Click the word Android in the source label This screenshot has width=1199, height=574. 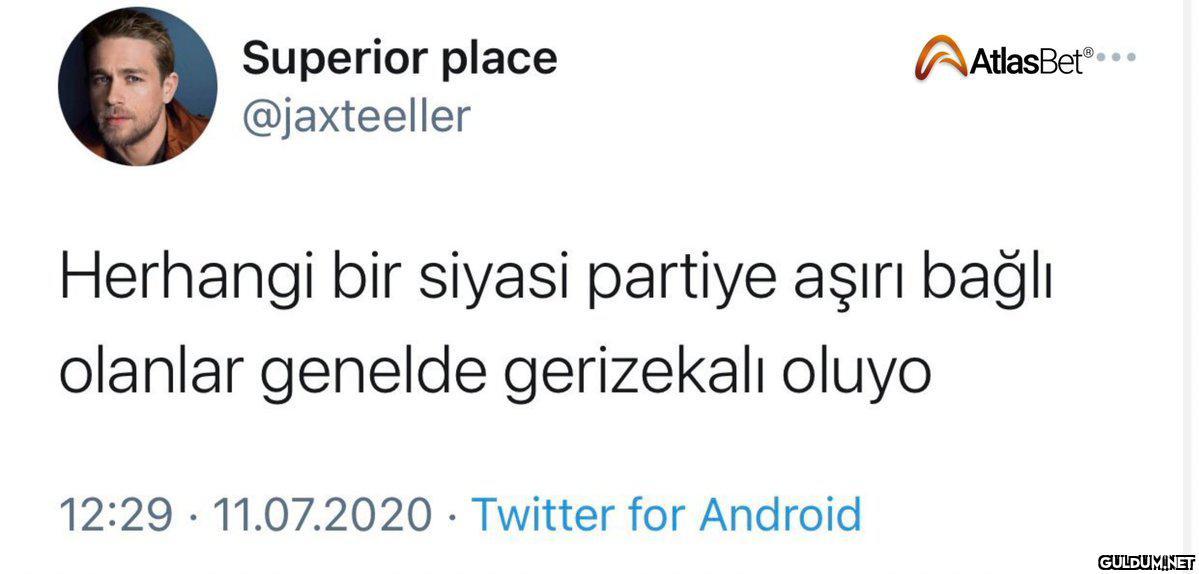click(780, 514)
